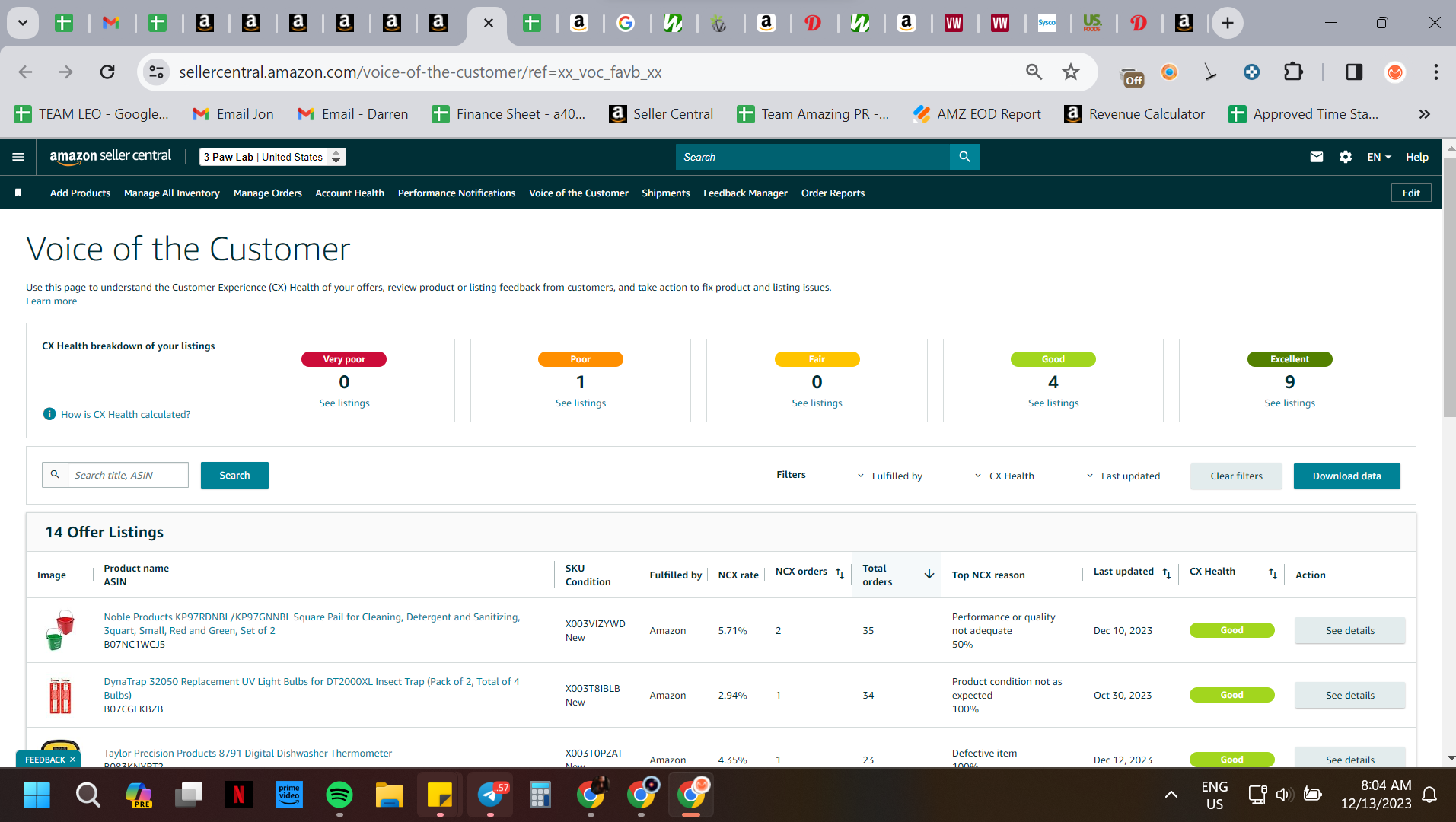See details for Noble Products pail
Screen dimensions: 1456x822
tap(1350, 630)
